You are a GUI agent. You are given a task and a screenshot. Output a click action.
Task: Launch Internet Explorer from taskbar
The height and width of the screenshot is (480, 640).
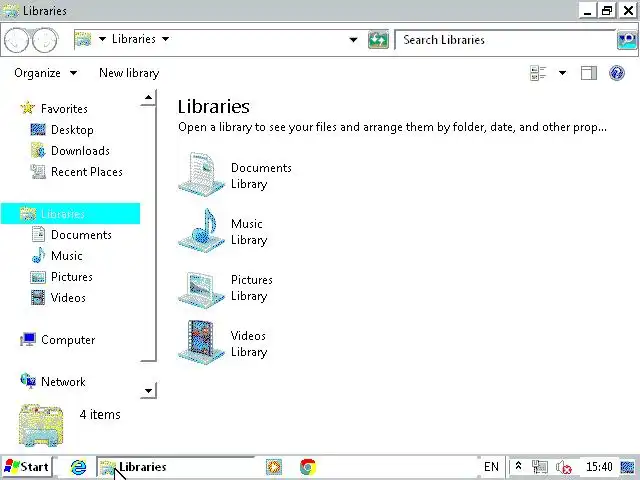click(78, 467)
